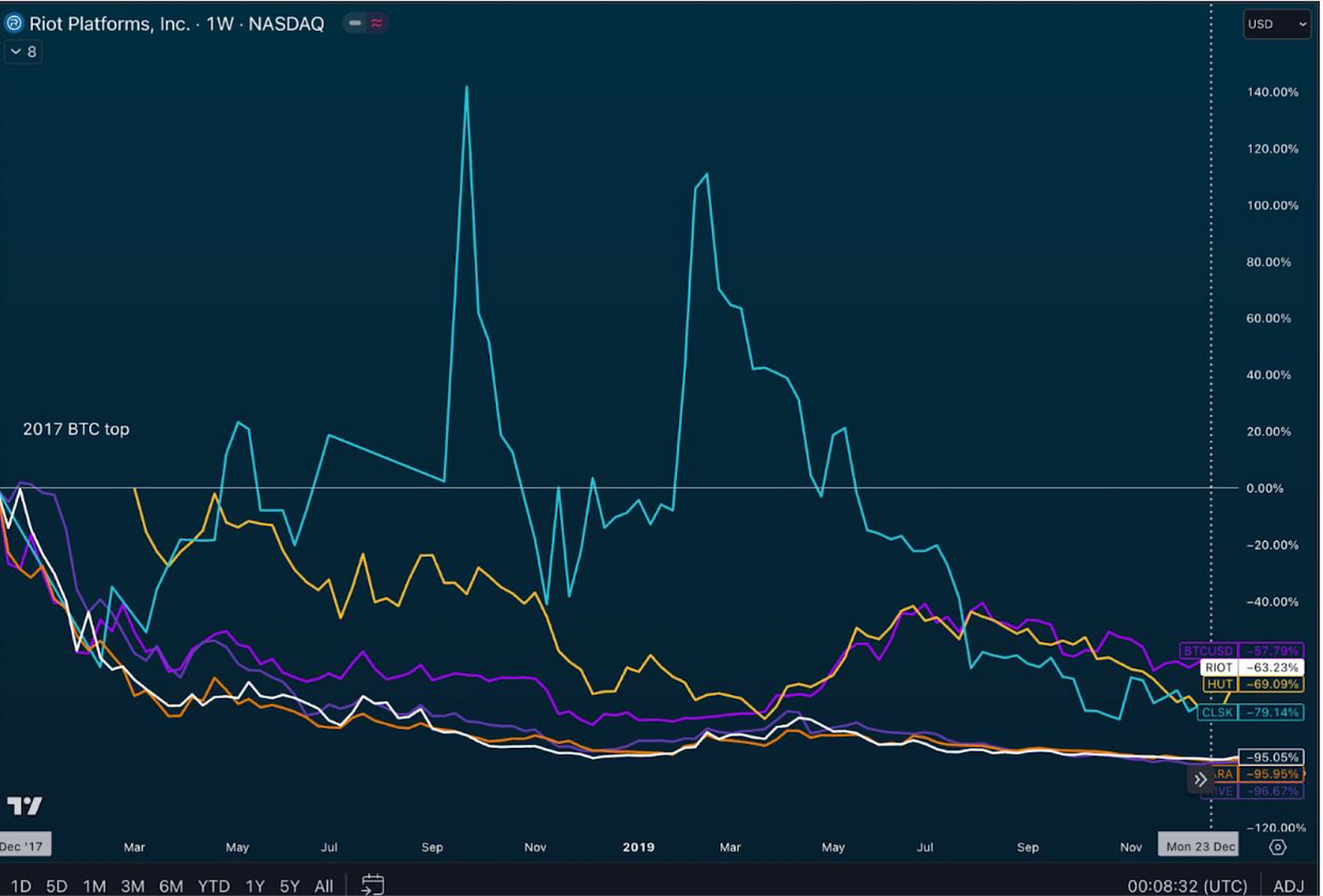Click the -96.67% purple value label

coord(1271,791)
